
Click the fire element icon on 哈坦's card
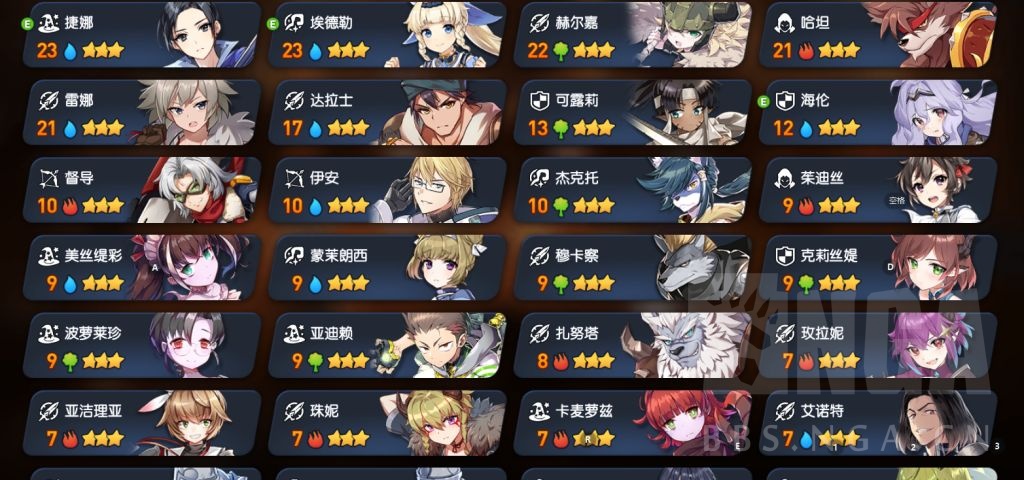806,51
